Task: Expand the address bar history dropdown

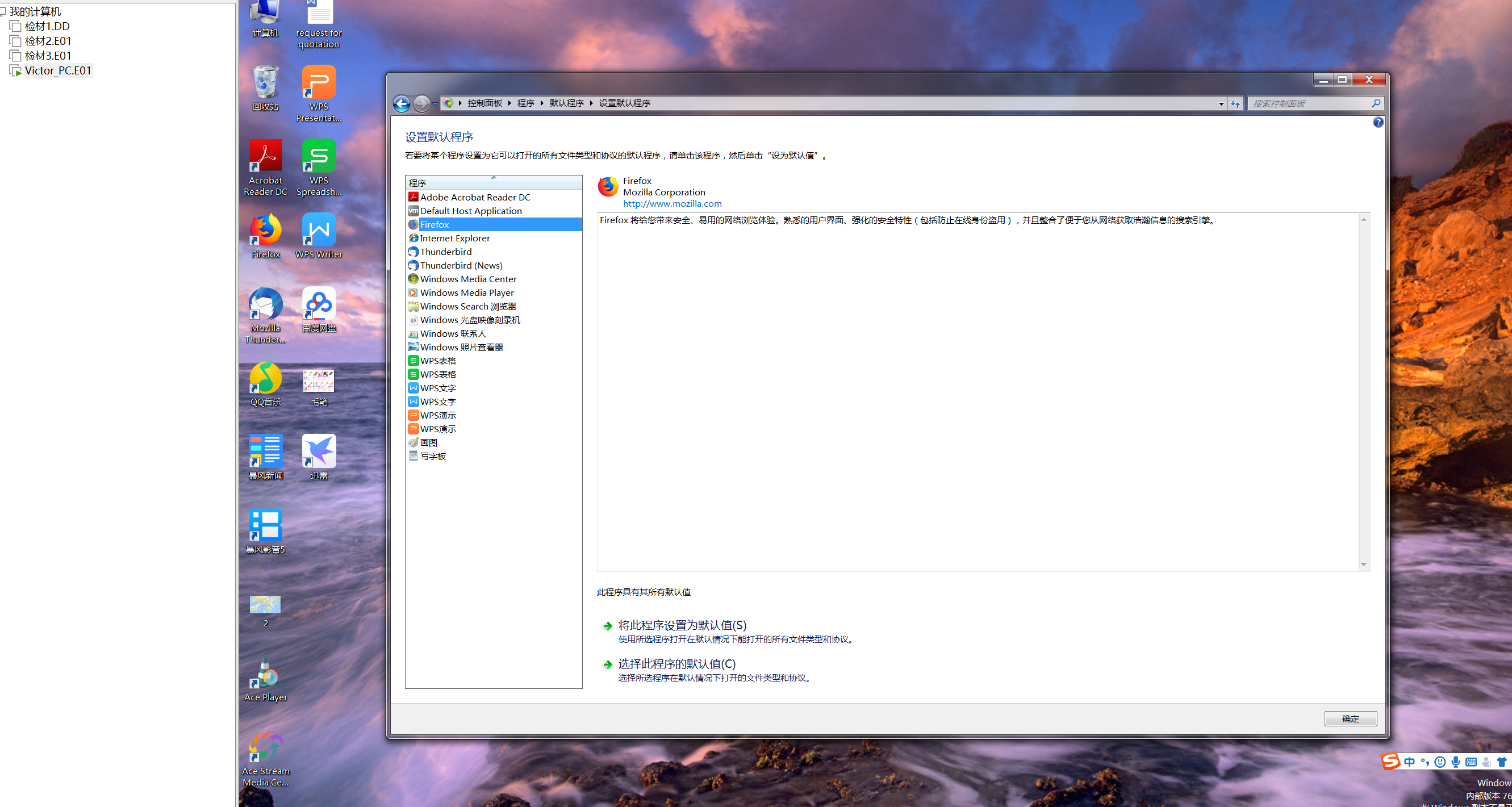Action: [x=1221, y=103]
